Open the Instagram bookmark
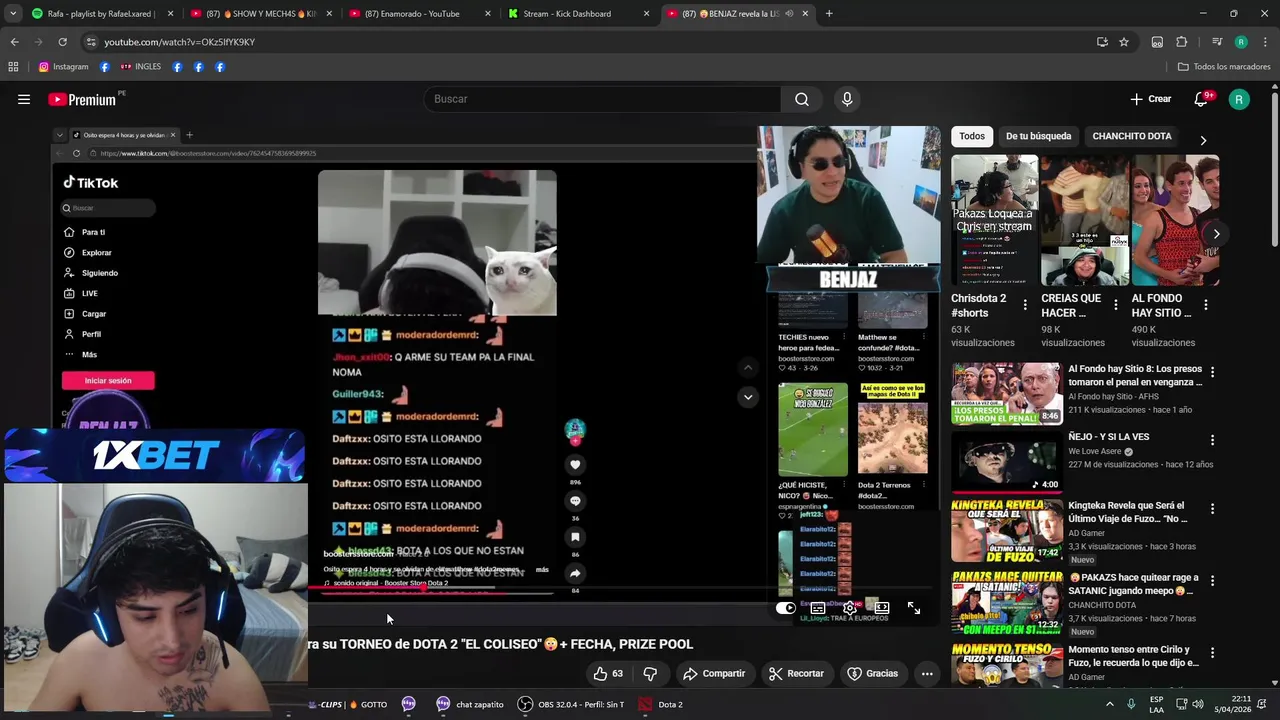 (63, 67)
